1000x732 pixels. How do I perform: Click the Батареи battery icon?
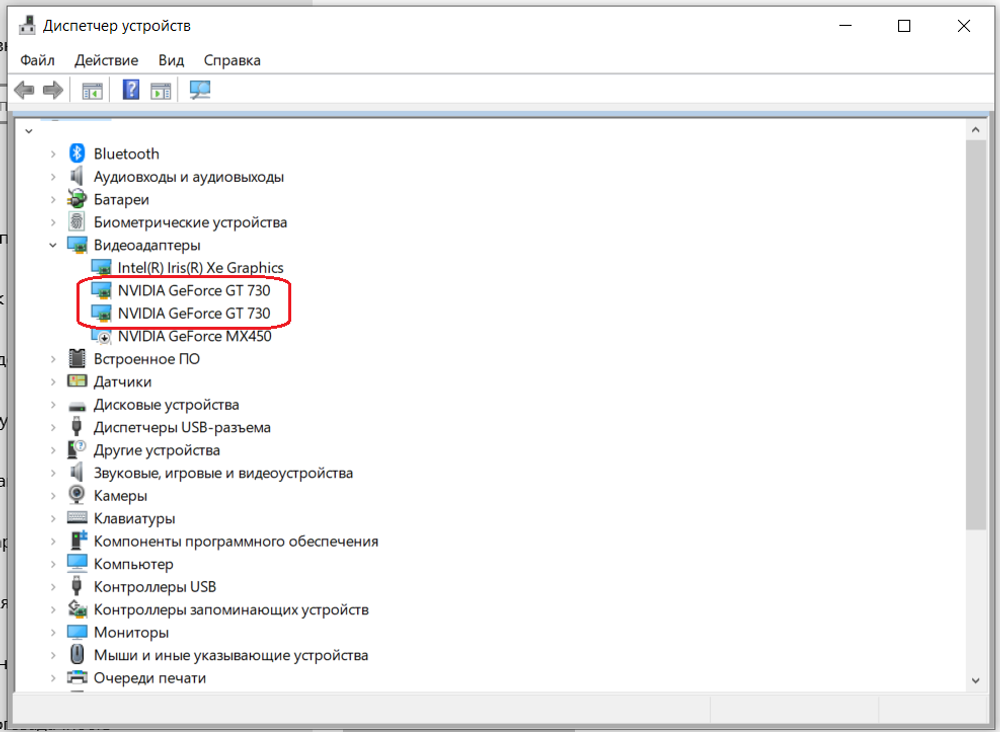(x=76, y=198)
